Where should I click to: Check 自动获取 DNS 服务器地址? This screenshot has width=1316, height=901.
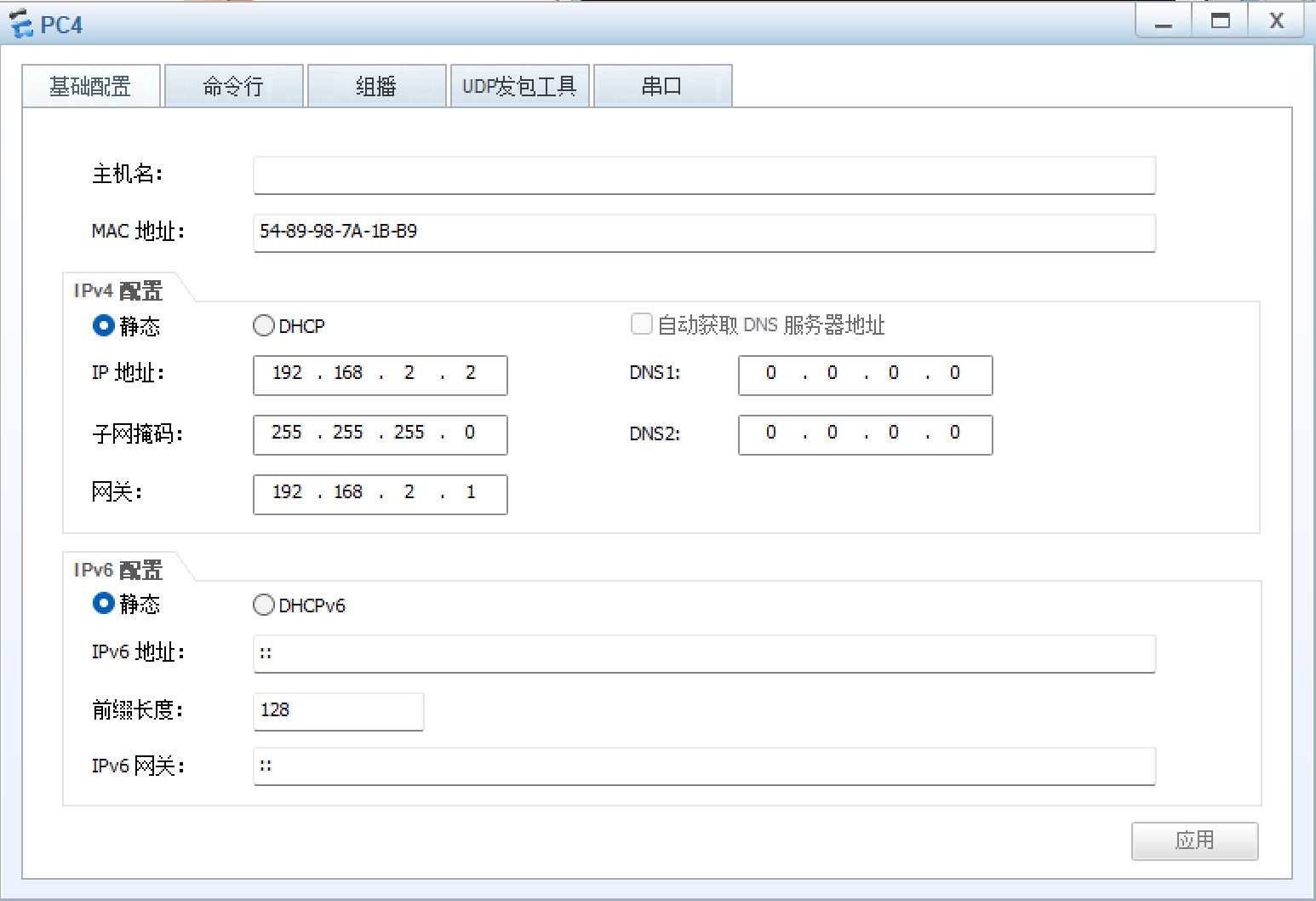coord(641,324)
